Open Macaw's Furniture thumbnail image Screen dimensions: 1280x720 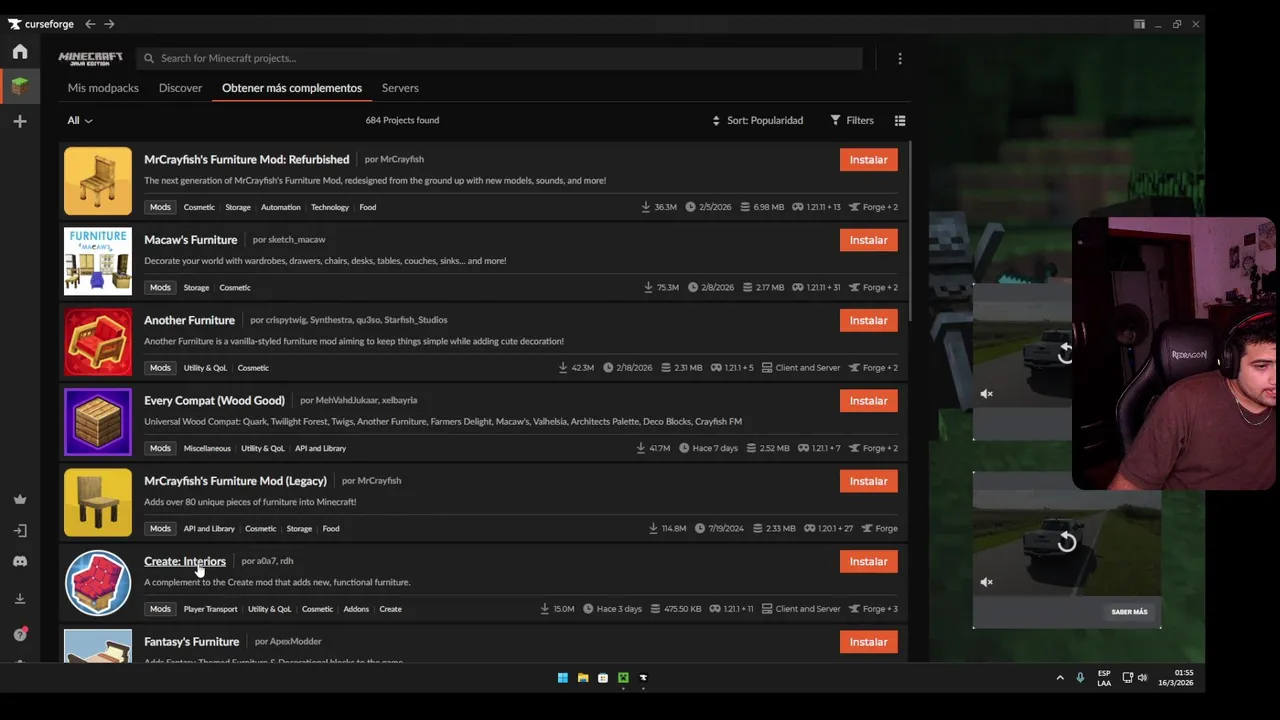(x=98, y=261)
